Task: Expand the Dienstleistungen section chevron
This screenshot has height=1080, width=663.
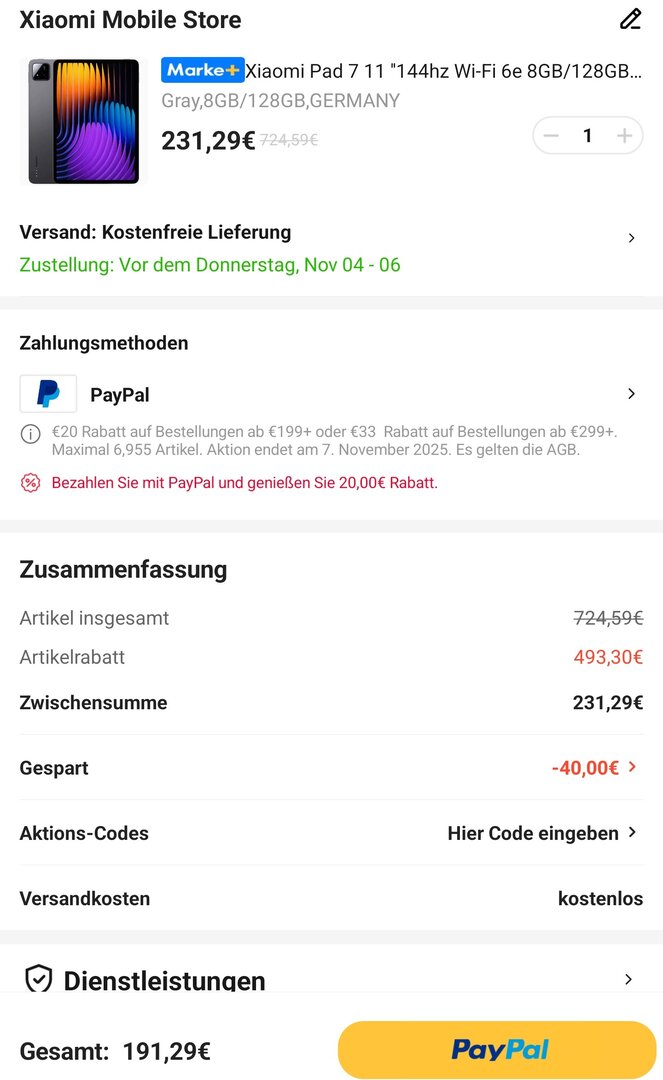Action: click(x=628, y=979)
